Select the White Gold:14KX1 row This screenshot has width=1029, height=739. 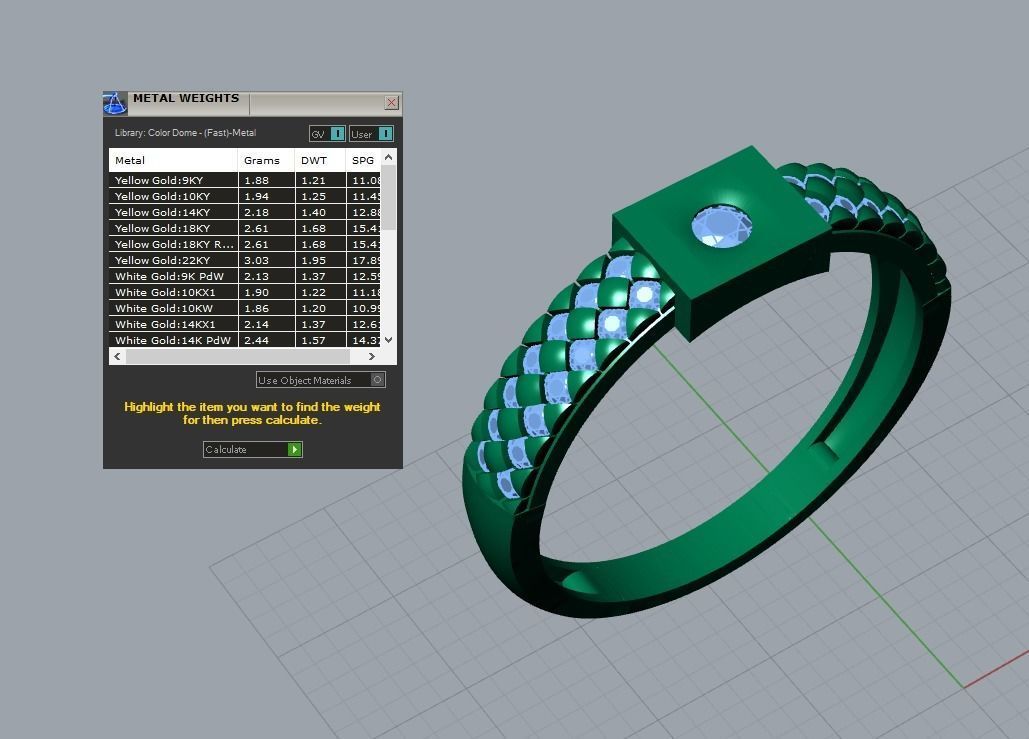[x=245, y=324]
